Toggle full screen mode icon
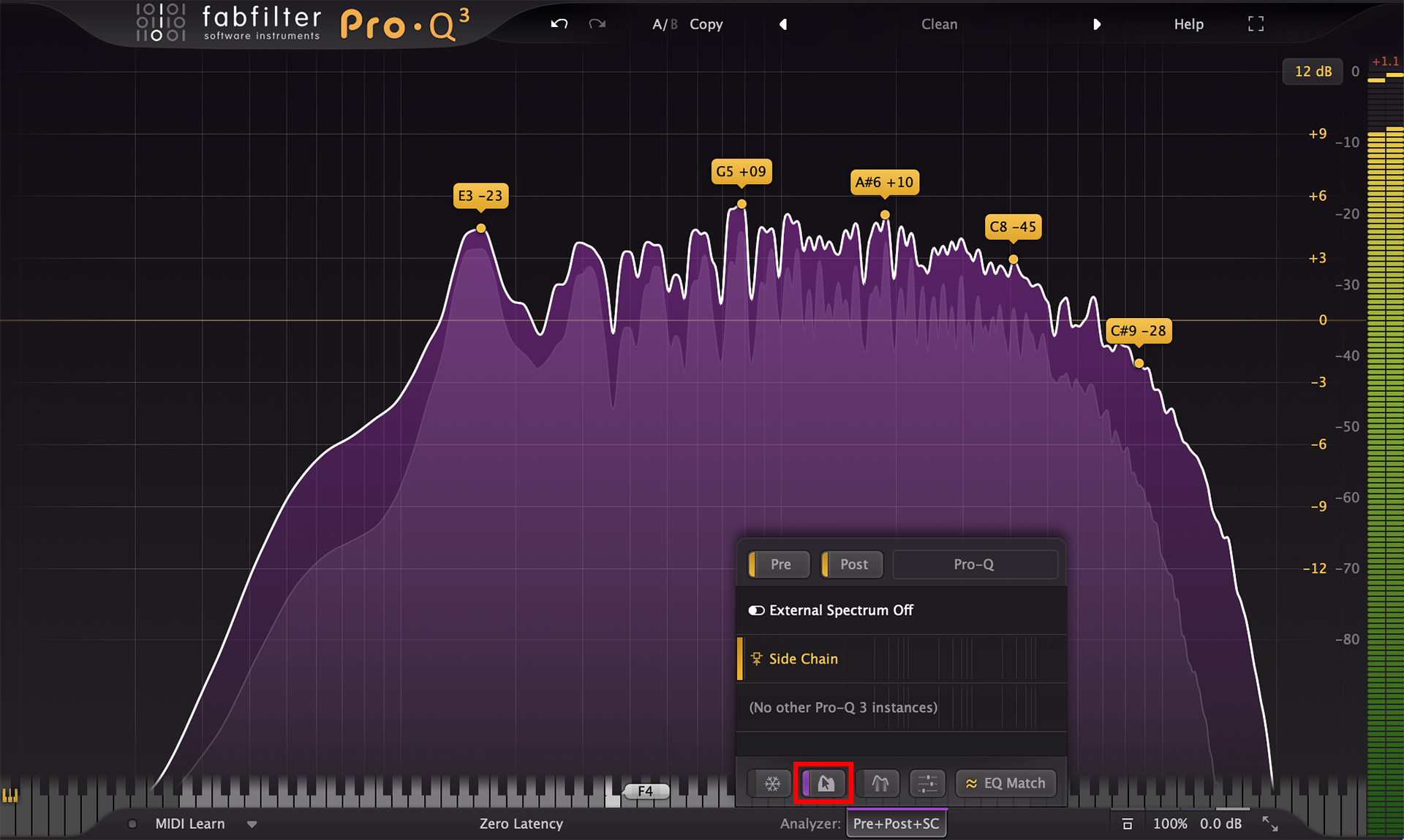1404x840 pixels. pyautogui.click(x=1256, y=24)
